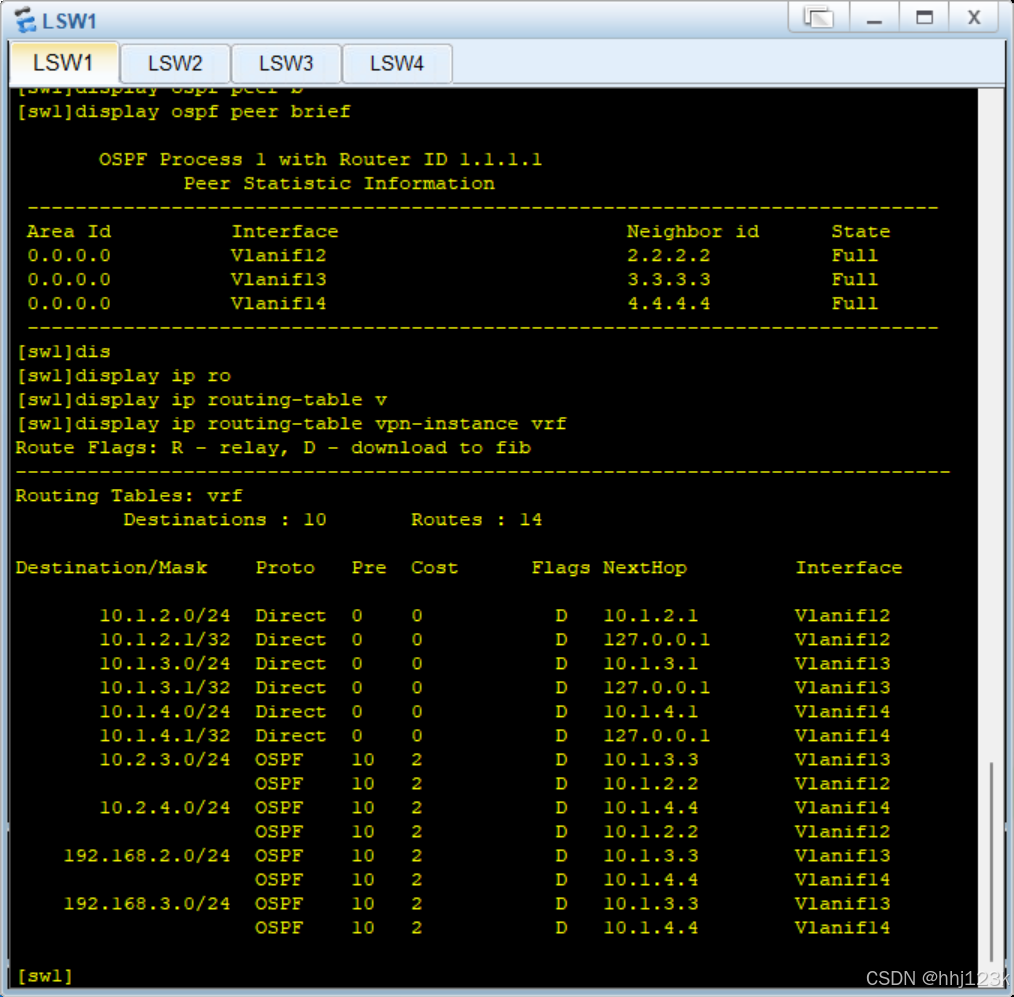Click destination 10.2.4.0/24
Screen dimensions: 1014x997
point(165,808)
